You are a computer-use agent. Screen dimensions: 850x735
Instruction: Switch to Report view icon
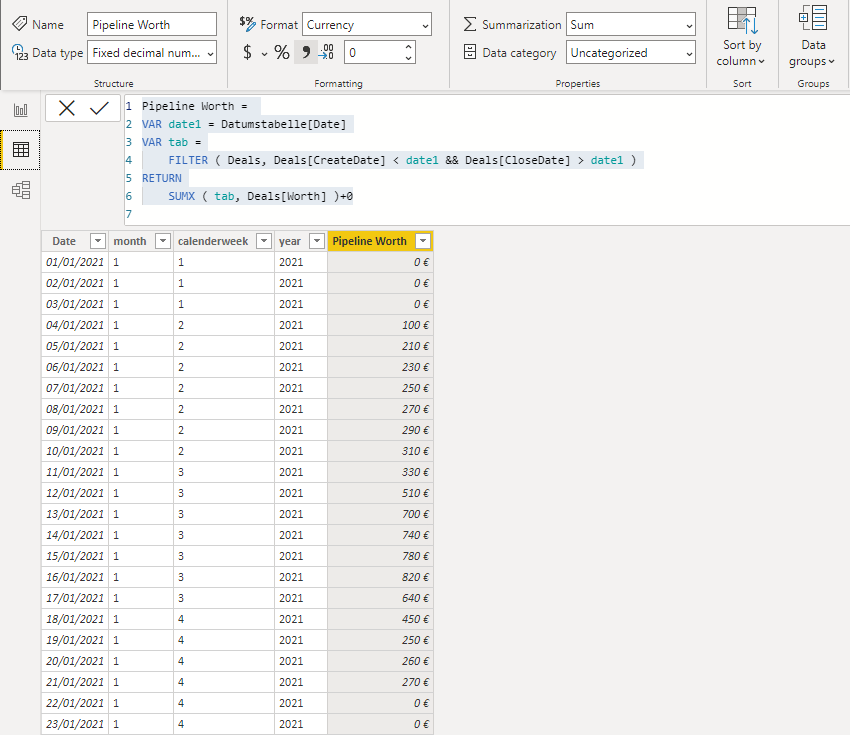pos(21,110)
